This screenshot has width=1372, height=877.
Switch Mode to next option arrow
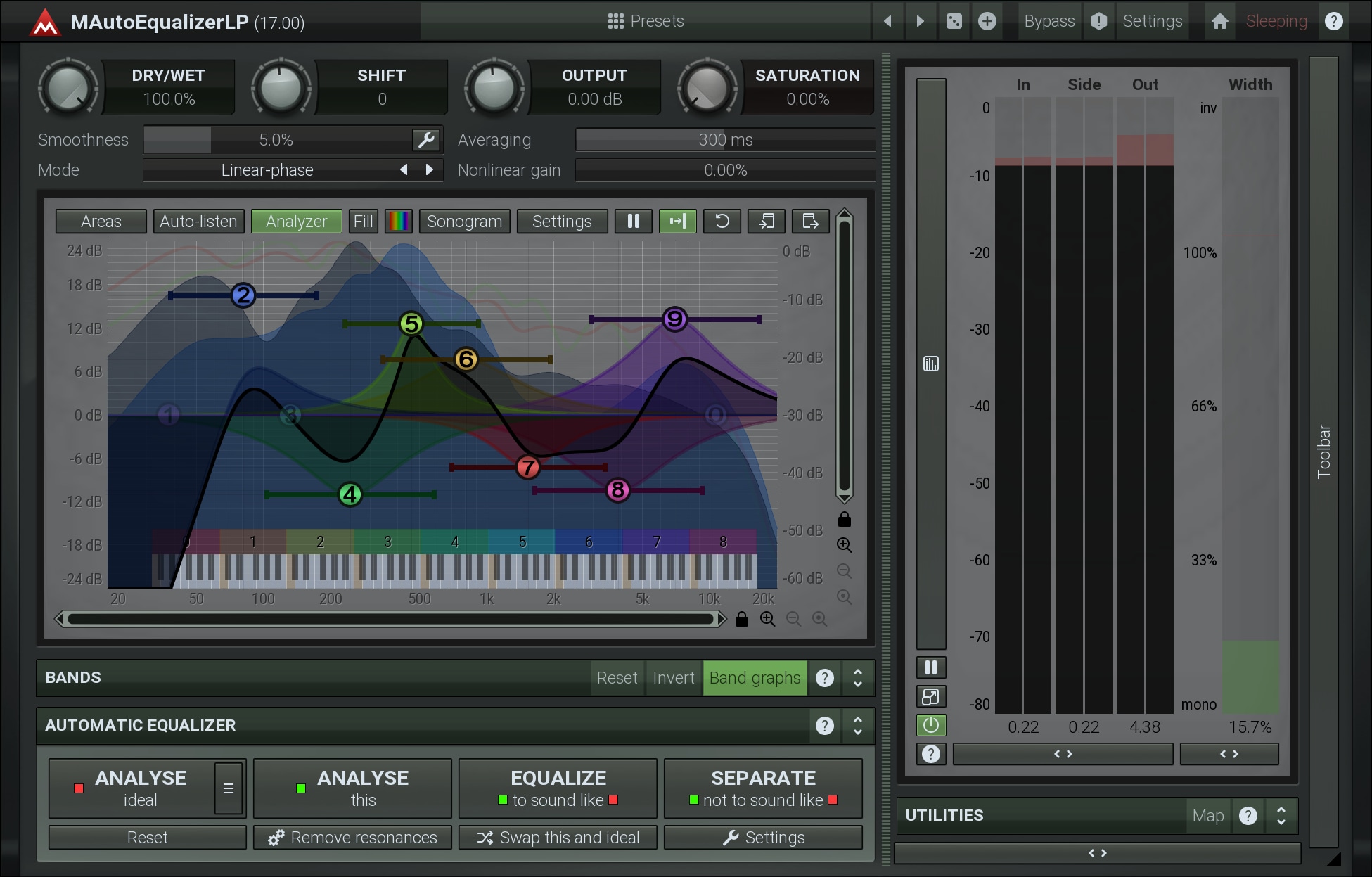point(430,169)
